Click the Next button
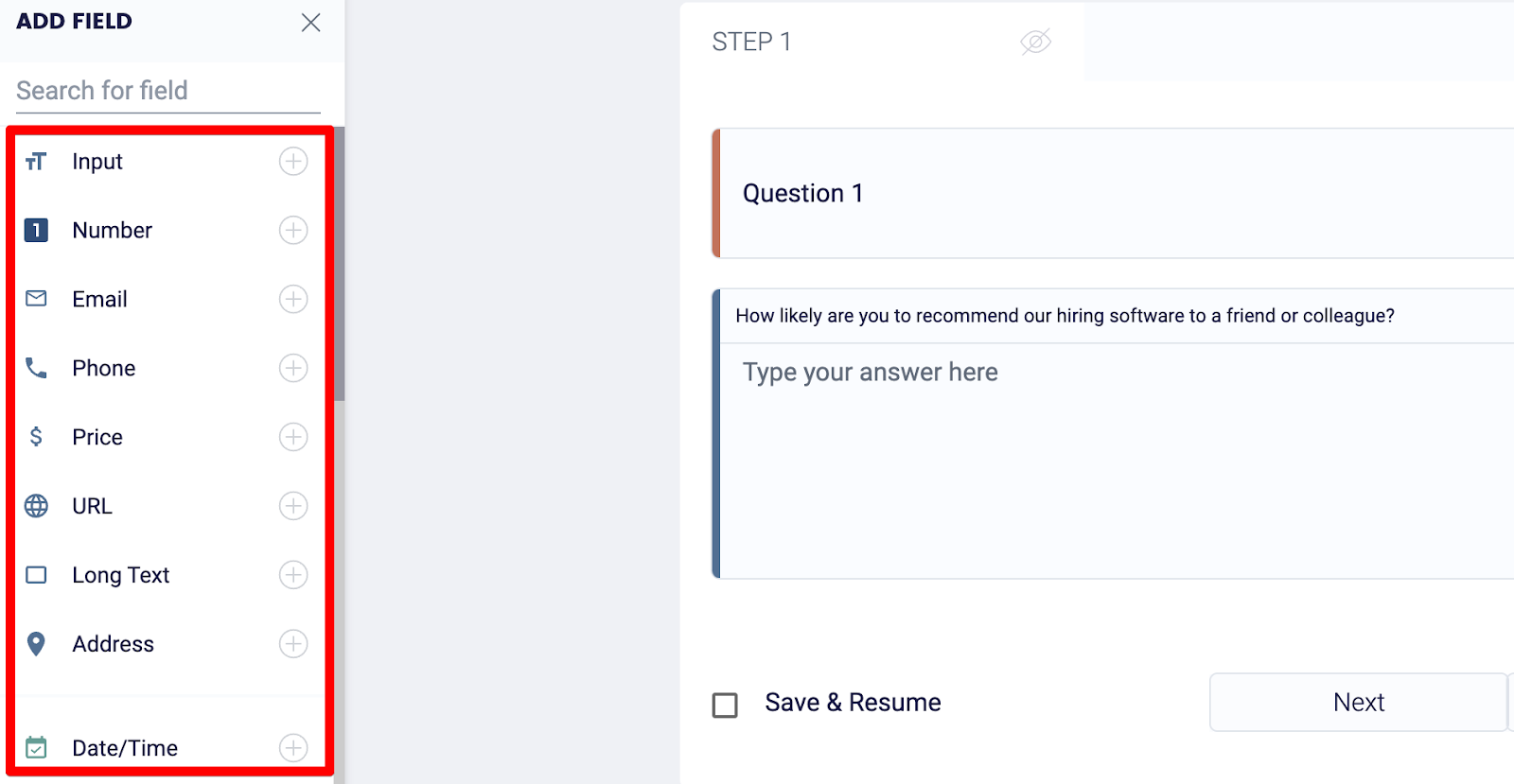The image size is (1514, 784). (x=1357, y=702)
